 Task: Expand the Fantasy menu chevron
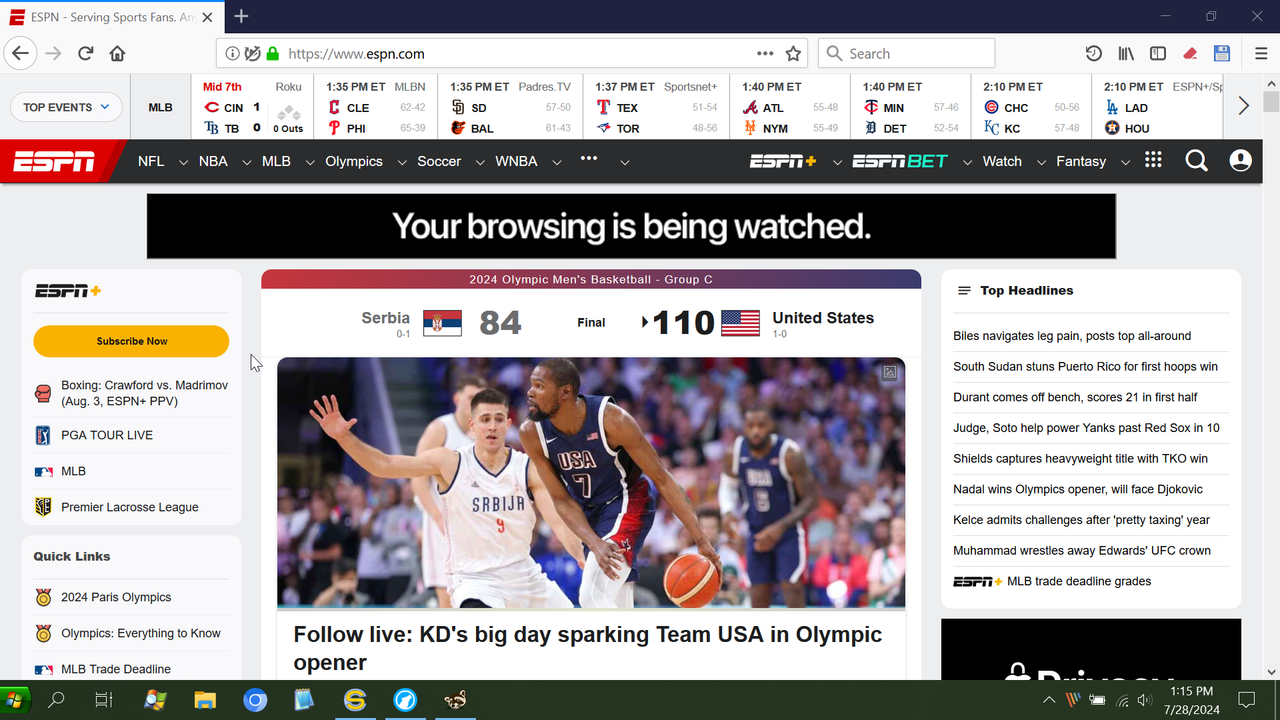(1125, 162)
